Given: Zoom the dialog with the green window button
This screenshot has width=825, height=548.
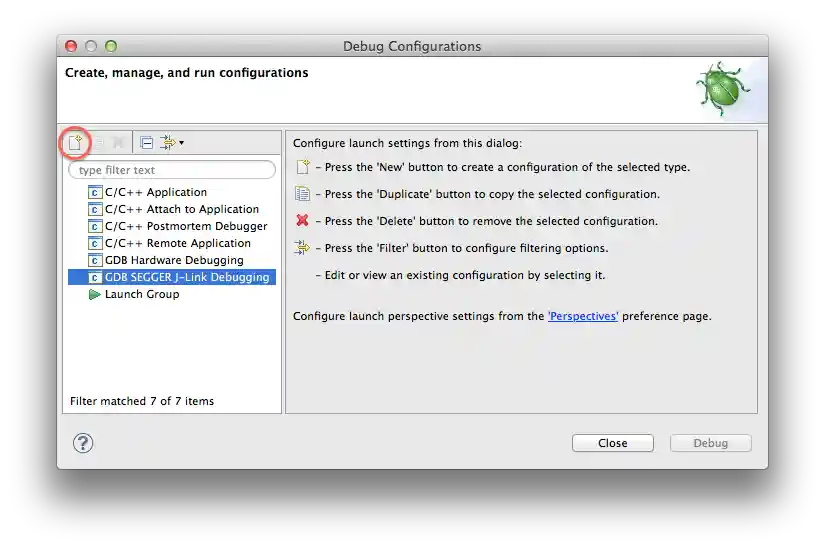Looking at the screenshot, I should click(111, 46).
